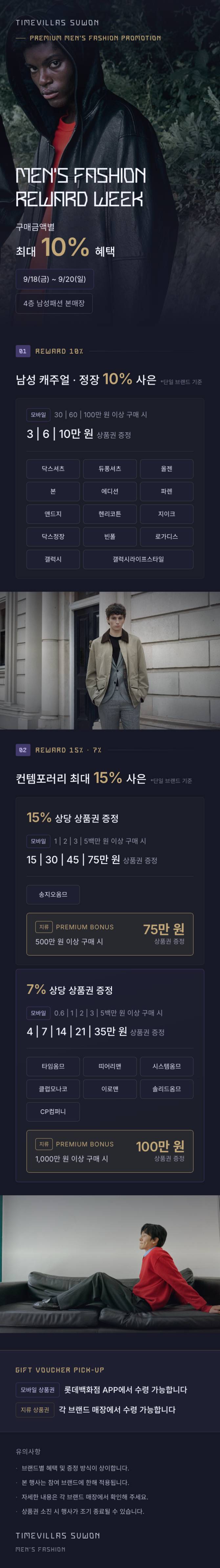
Task: Click the 모바일 상품권 pick-up label
Action: click(38, 1390)
